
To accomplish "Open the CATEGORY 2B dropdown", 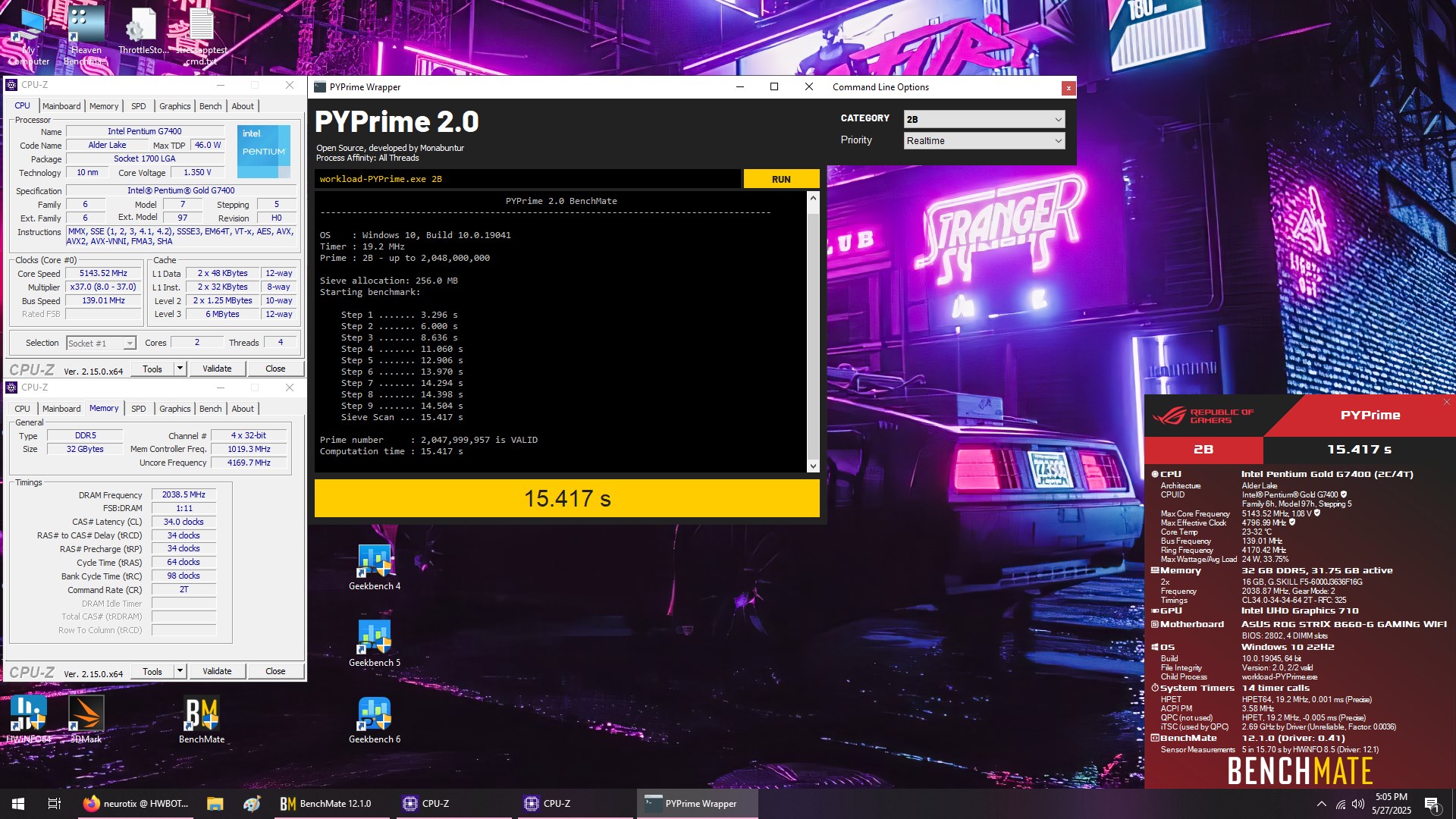I will pos(984,119).
